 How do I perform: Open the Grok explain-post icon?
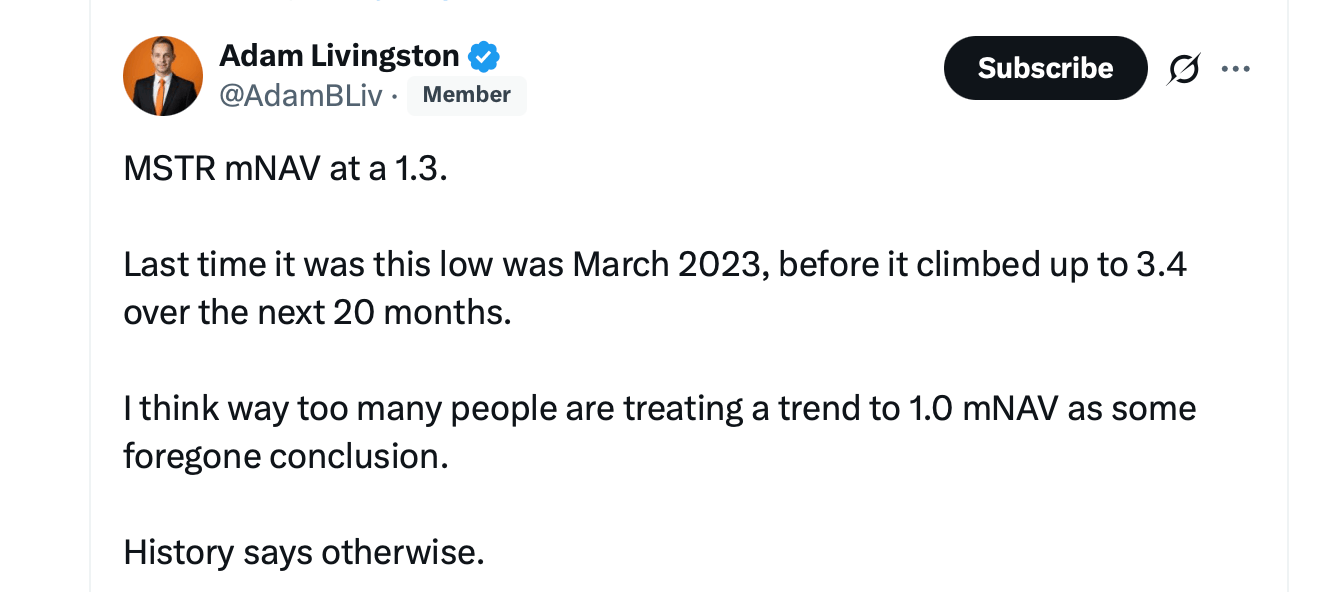pyautogui.click(x=1186, y=69)
